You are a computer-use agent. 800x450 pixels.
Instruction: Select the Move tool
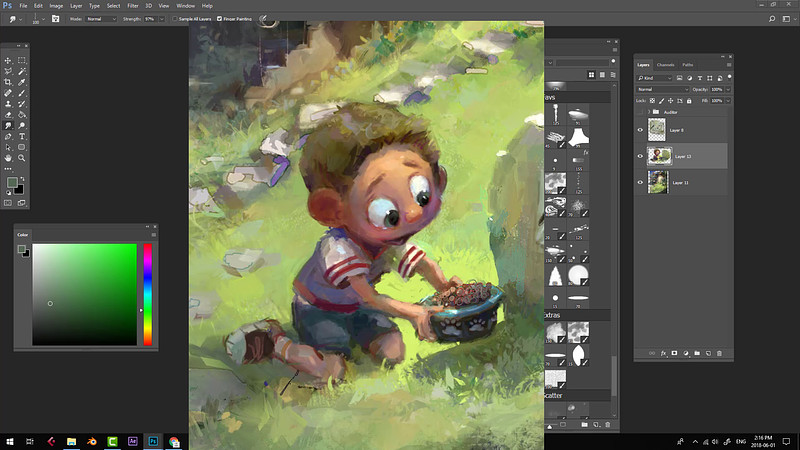point(8,60)
